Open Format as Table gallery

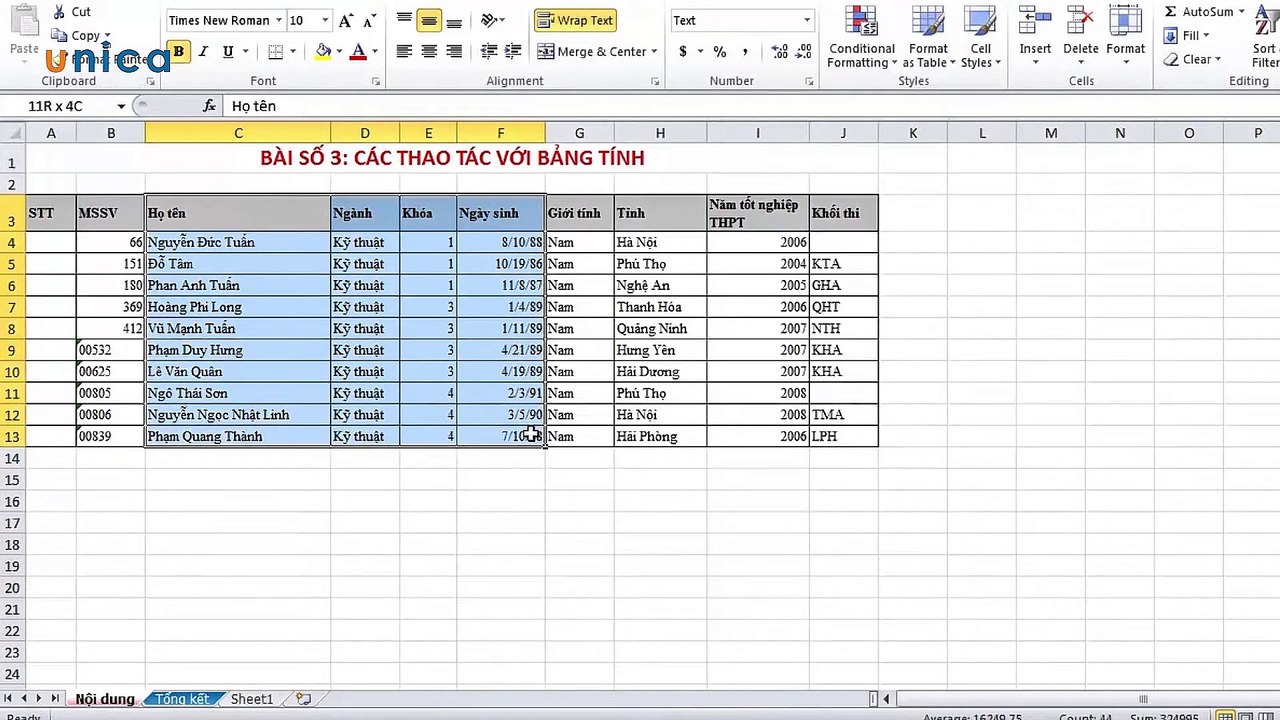928,37
